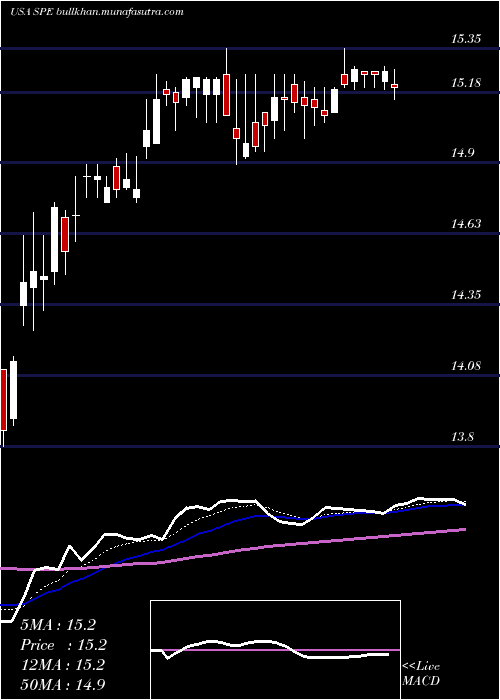Viewport: 500px width, 700px height.
Task: Click the 13.8 price level label
Action: [462, 436]
